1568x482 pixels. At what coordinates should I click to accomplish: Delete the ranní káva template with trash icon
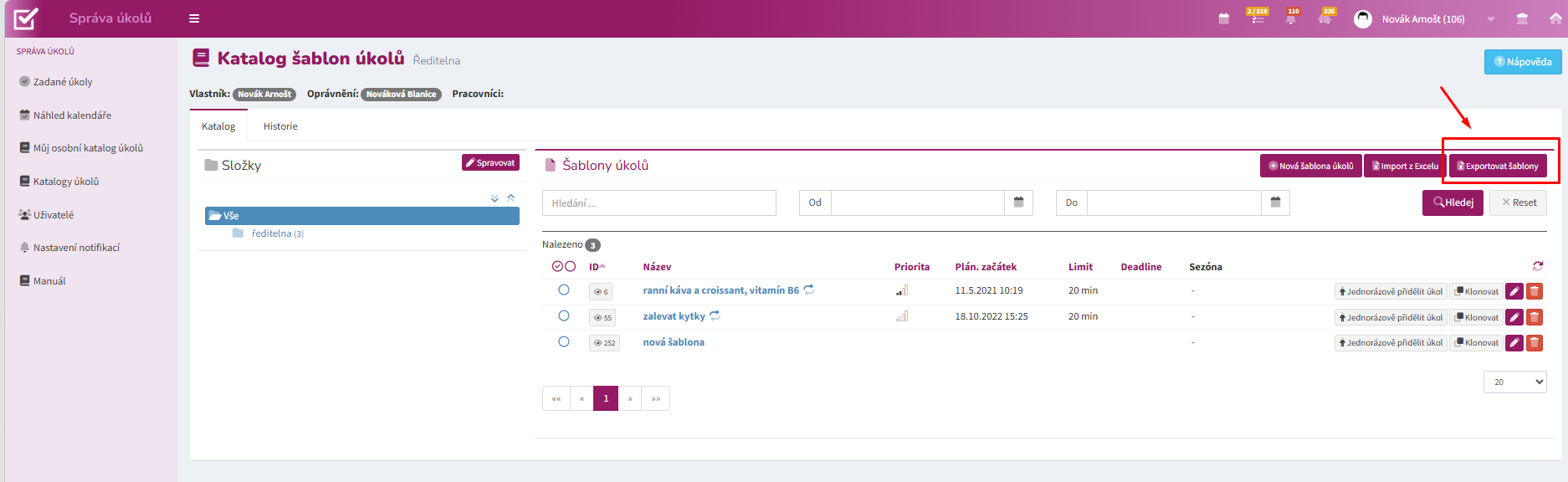(x=1535, y=291)
